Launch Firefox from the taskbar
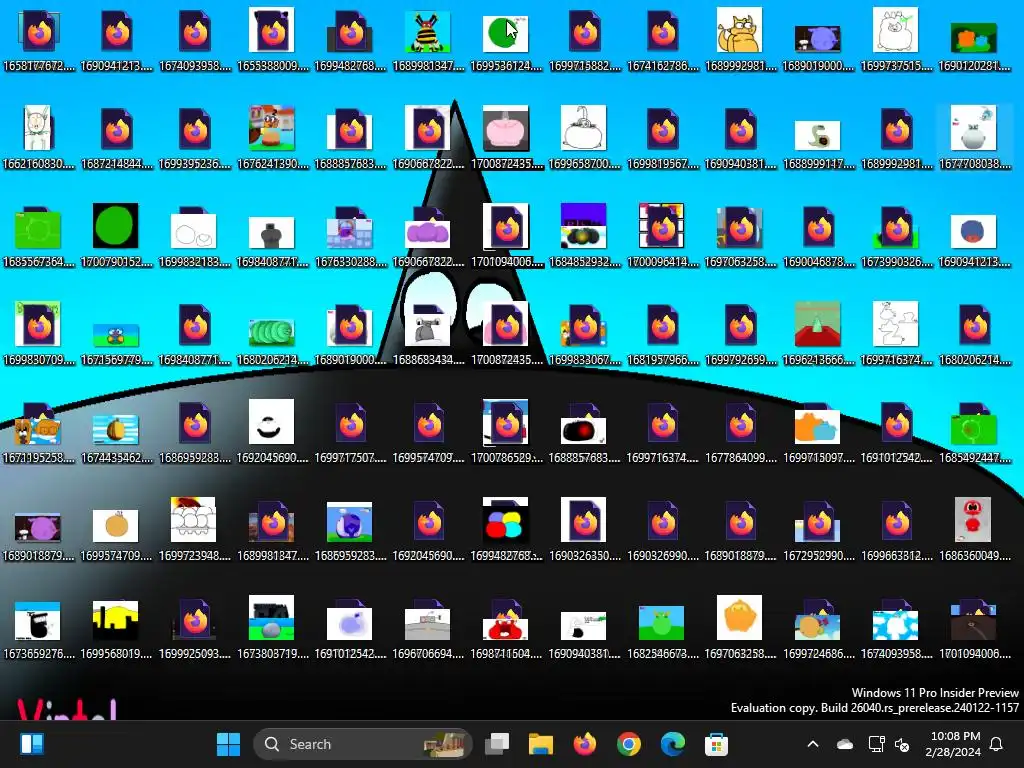The image size is (1024, 768). (x=584, y=744)
